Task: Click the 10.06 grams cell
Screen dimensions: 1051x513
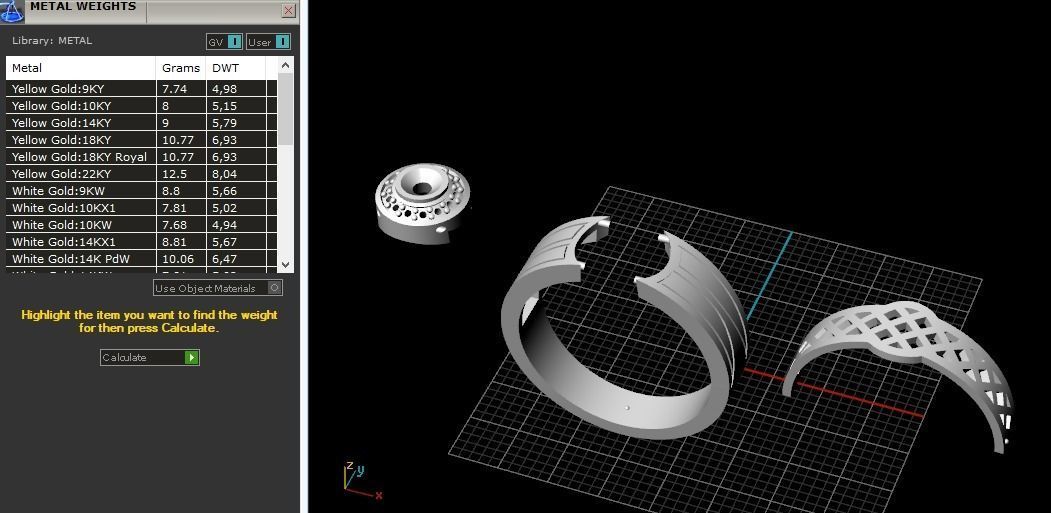Action: pos(182,259)
